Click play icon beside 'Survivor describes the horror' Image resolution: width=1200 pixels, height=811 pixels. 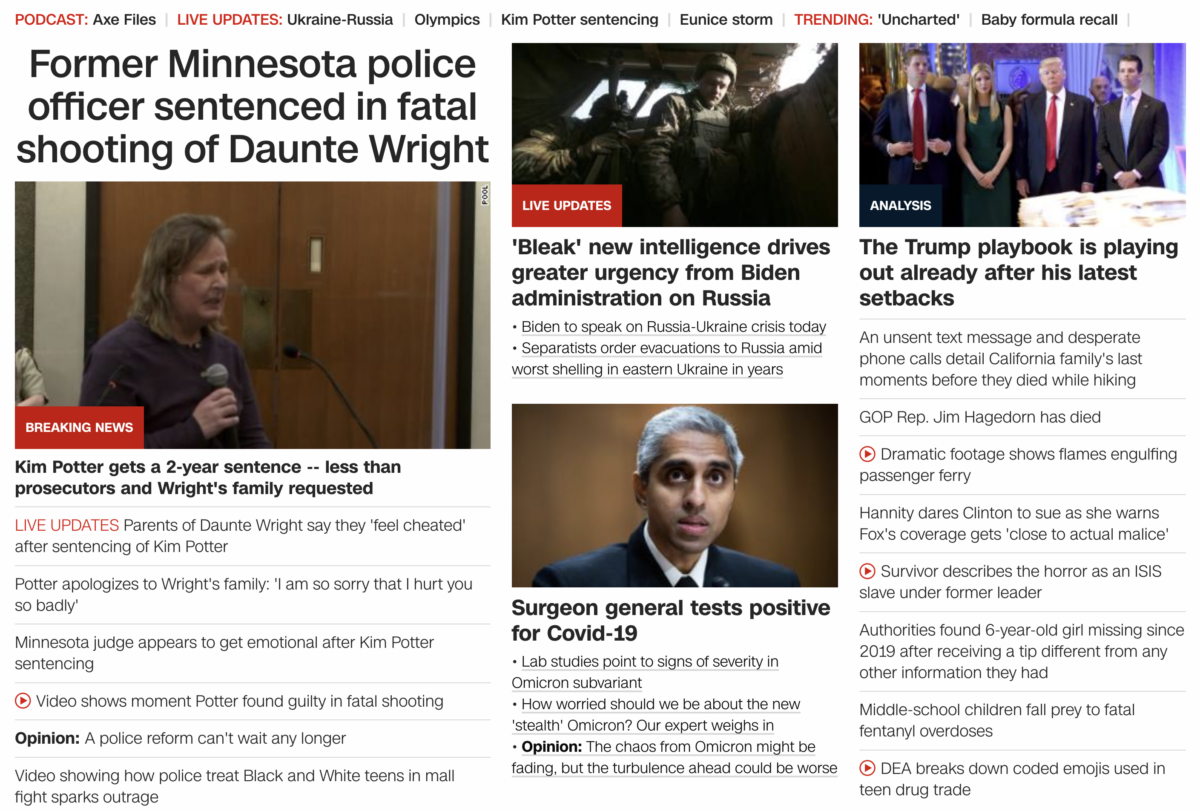click(868, 571)
